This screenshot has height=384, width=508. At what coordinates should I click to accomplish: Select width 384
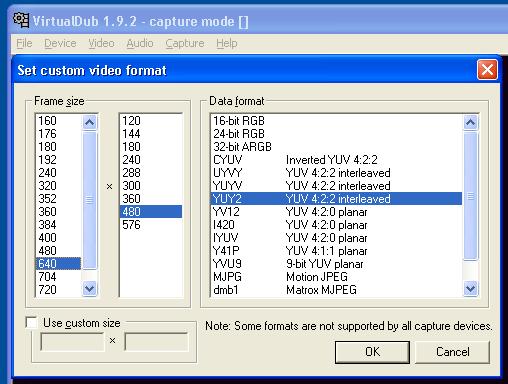pyautogui.click(x=58, y=225)
